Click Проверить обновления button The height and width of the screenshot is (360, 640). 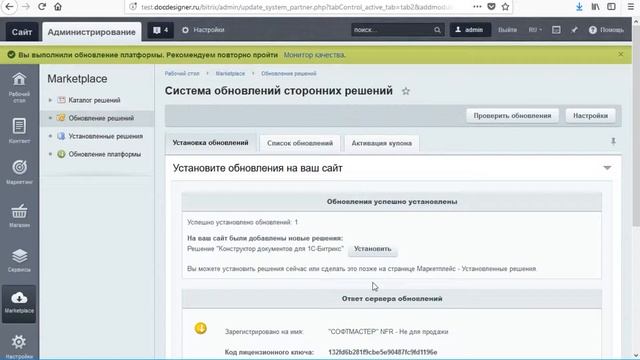pyautogui.click(x=512, y=116)
